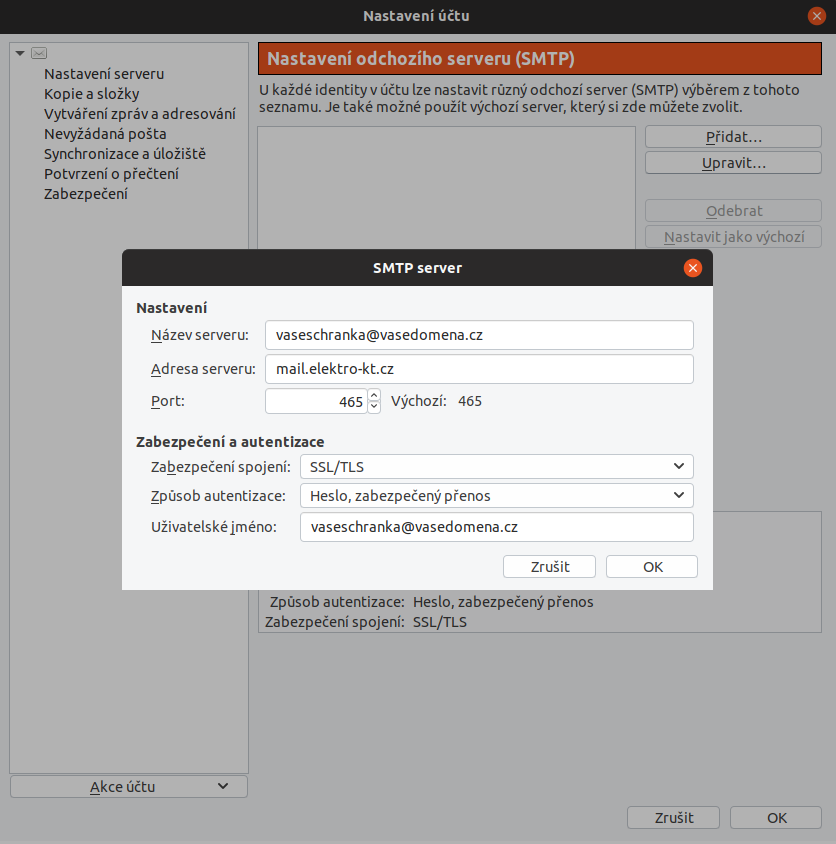This screenshot has width=836, height=844.
Task: Open Způsob autentizace dropdown
Action: pos(496,495)
